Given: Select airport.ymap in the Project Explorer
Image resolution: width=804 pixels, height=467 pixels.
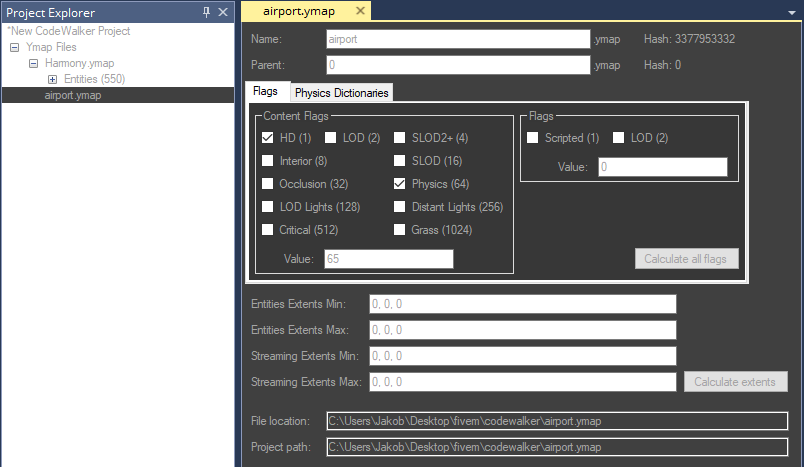Looking at the screenshot, I should pyautogui.click(x=73, y=95).
